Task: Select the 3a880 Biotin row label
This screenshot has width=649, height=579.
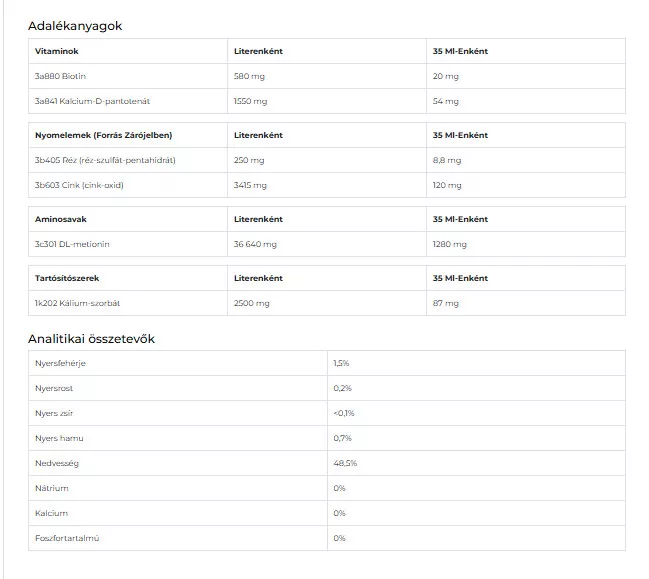Action: pyautogui.click(x=61, y=76)
